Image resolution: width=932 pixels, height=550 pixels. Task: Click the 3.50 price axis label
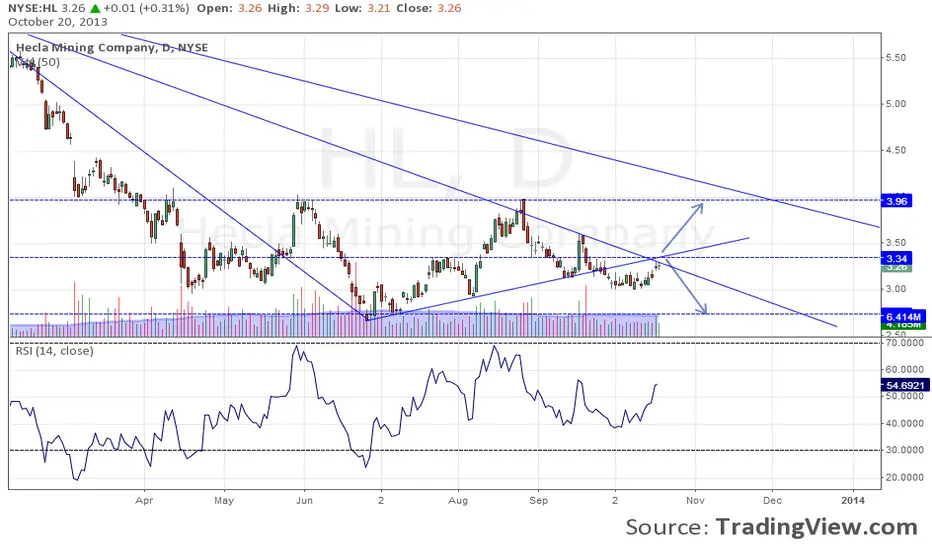(896, 243)
